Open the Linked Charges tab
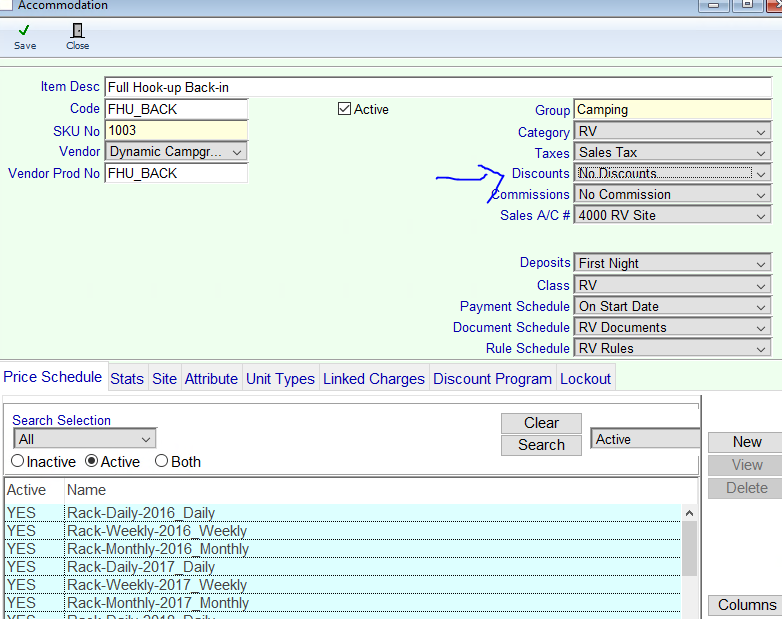Screen dimensions: 782x619 pos(374,379)
